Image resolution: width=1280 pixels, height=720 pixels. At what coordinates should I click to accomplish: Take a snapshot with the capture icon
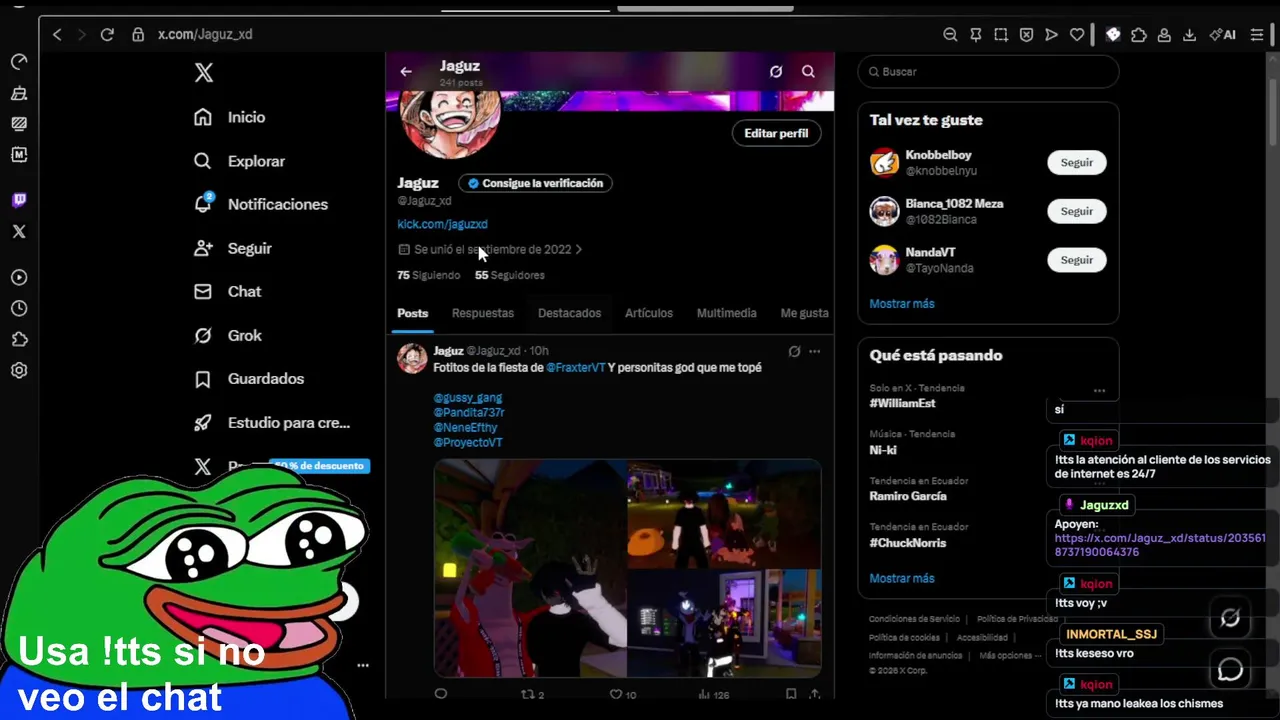click(1001, 34)
